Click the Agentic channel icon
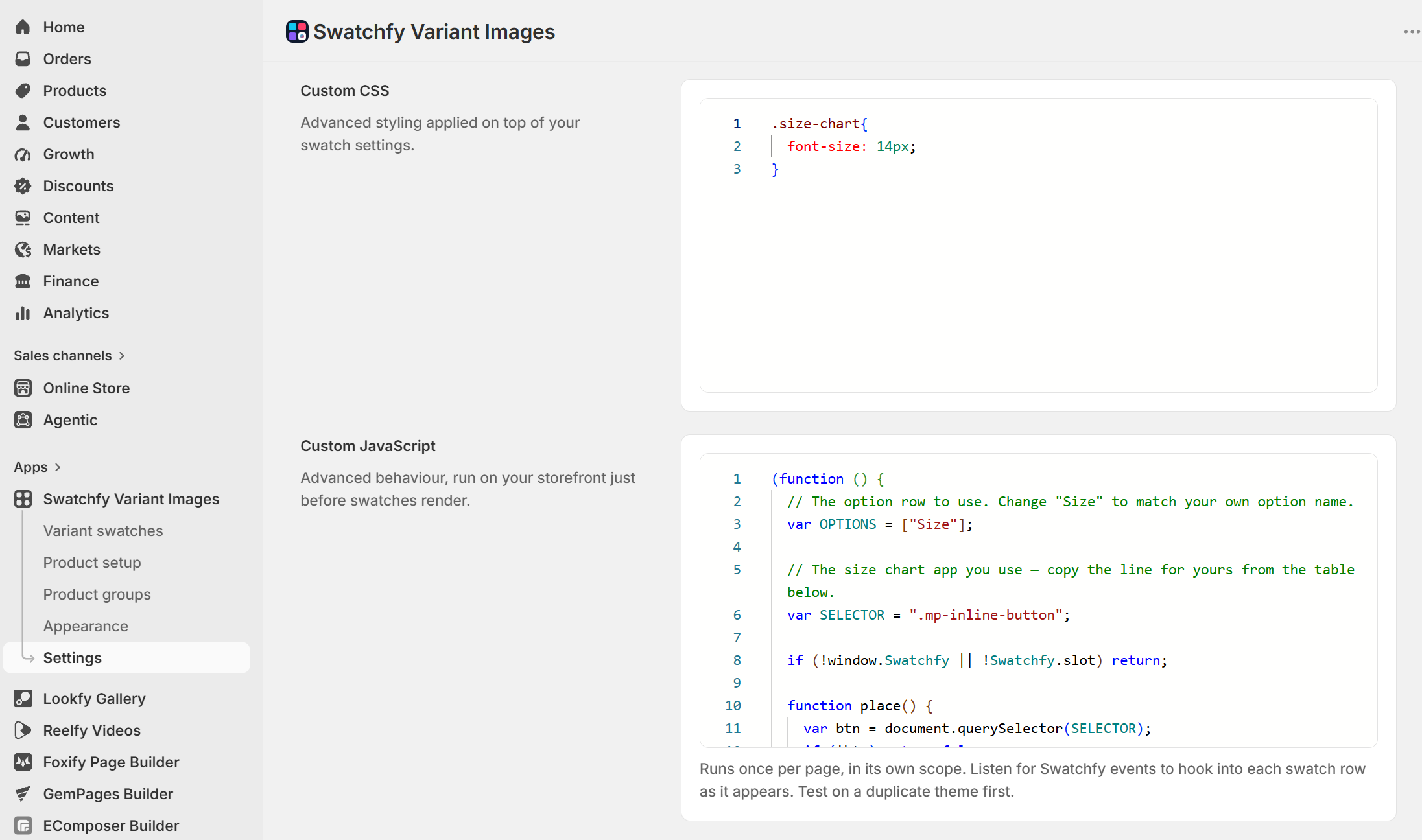 23,420
